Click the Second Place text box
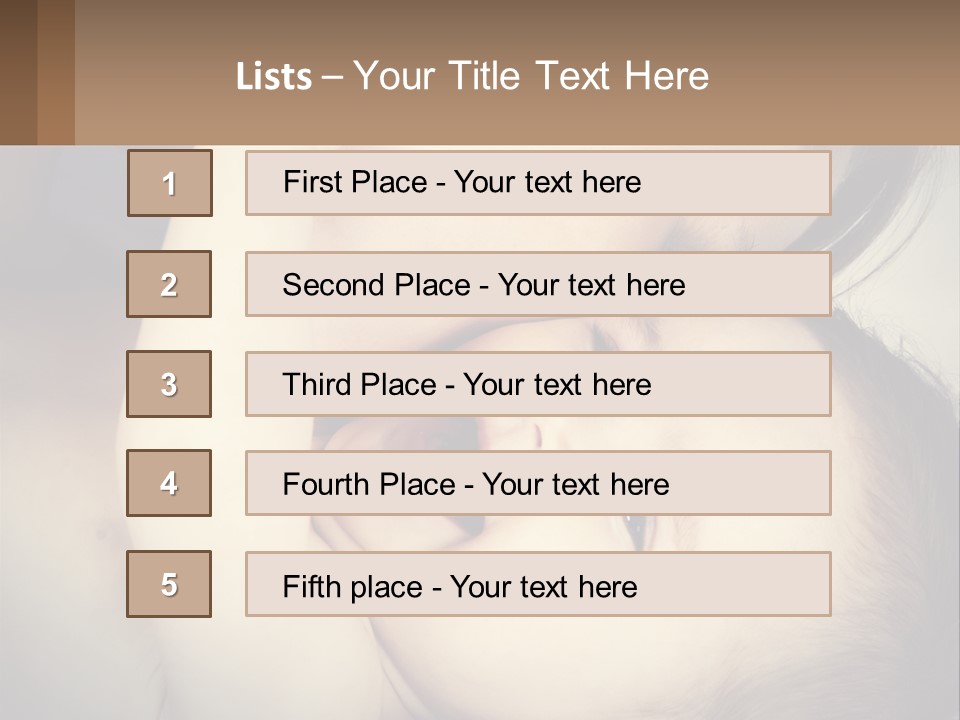This screenshot has width=960, height=720. [x=538, y=284]
